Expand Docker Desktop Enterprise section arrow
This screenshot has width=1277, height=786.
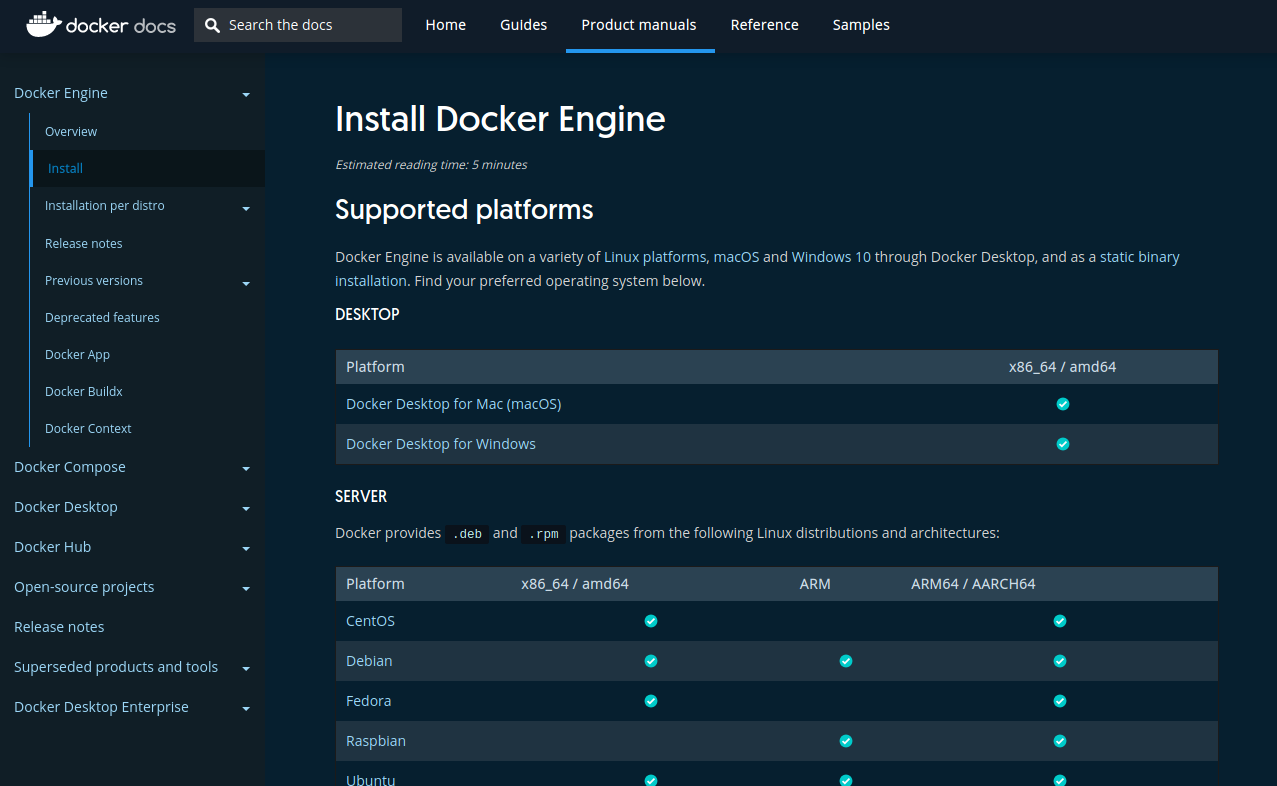246,708
